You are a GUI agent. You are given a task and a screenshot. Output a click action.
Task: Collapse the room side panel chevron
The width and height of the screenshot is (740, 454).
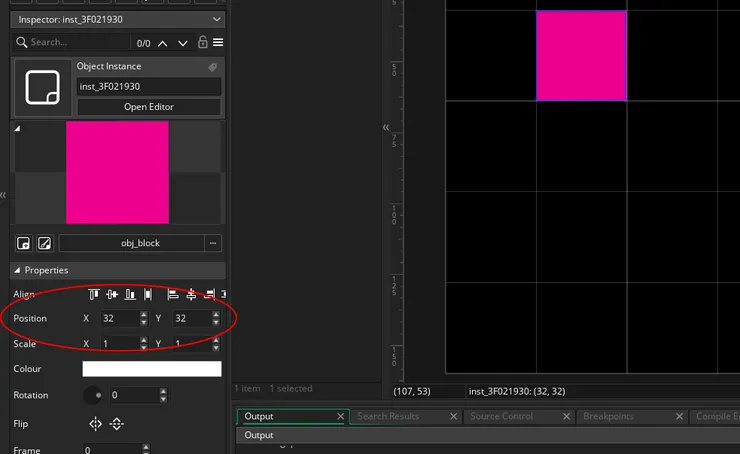coord(386,127)
